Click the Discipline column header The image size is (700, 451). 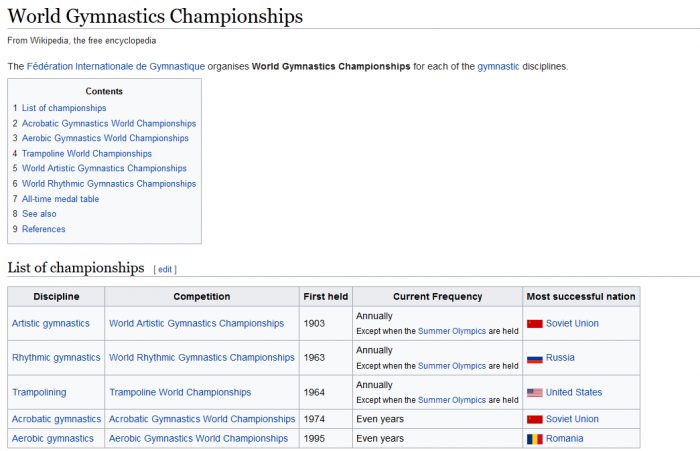[56, 297]
